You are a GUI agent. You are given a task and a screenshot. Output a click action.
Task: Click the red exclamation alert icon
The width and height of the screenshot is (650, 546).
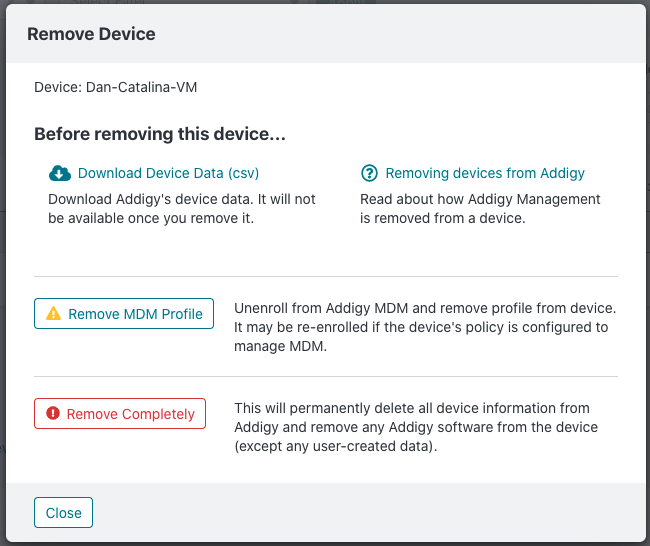pos(53,413)
